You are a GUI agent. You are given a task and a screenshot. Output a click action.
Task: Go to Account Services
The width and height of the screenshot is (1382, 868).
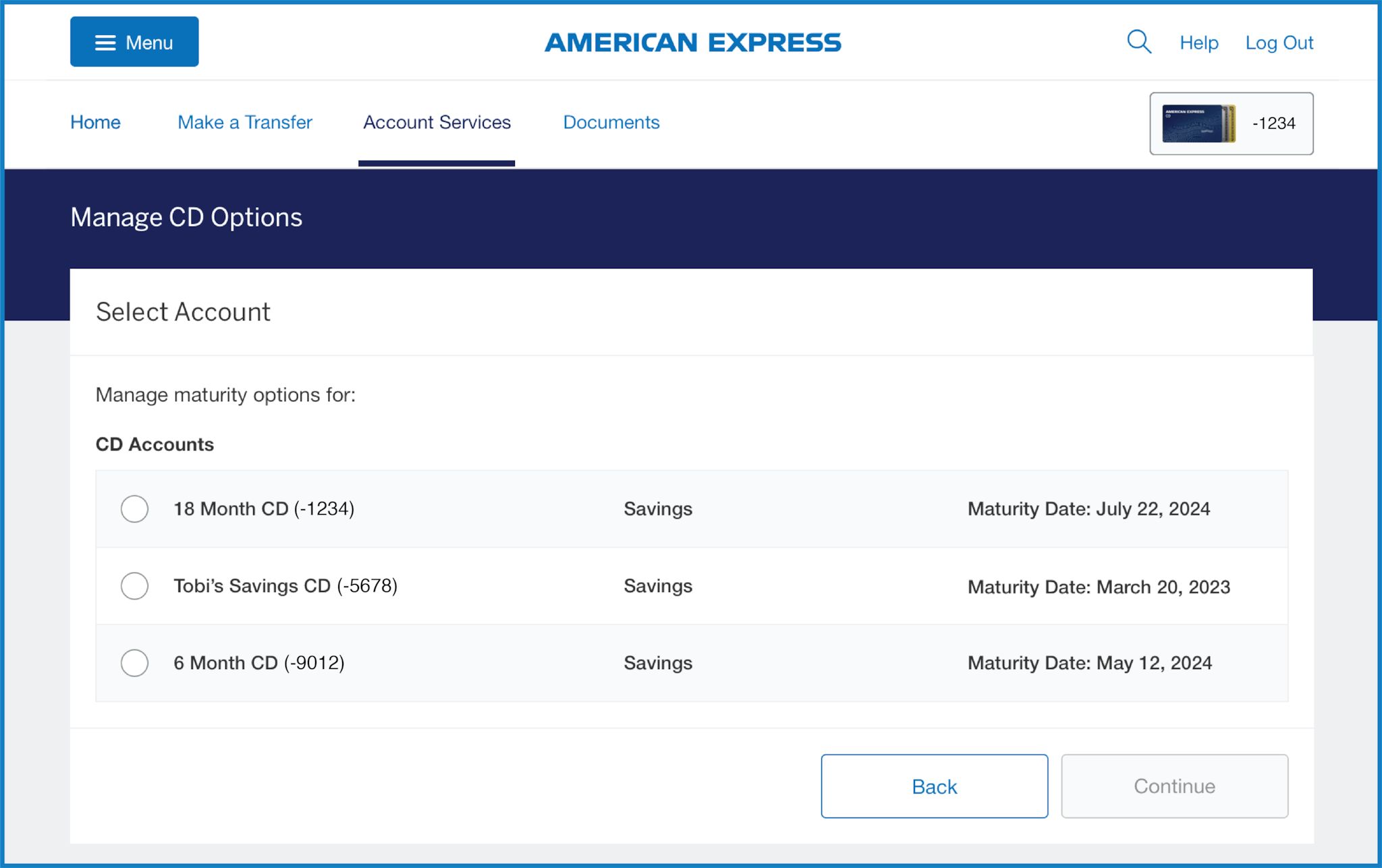coord(436,122)
